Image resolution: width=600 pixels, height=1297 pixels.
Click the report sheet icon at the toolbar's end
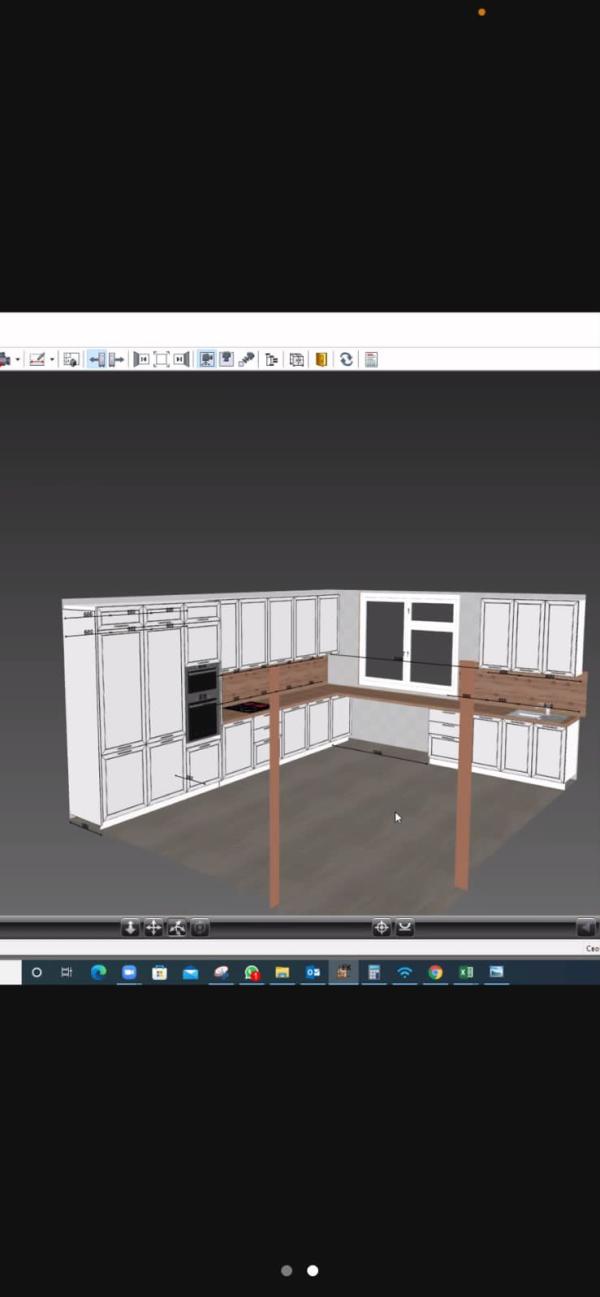click(371, 359)
